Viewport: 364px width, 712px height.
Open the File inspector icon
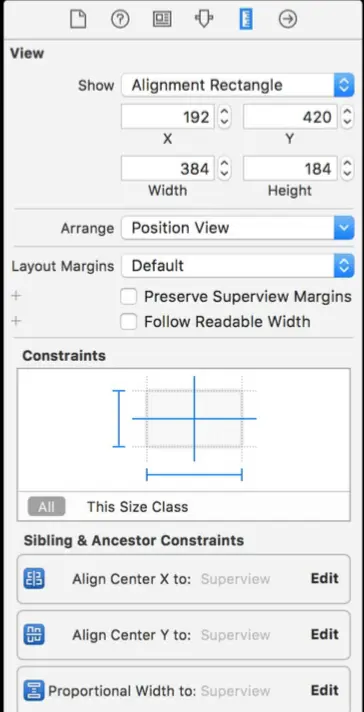(x=78, y=20)
